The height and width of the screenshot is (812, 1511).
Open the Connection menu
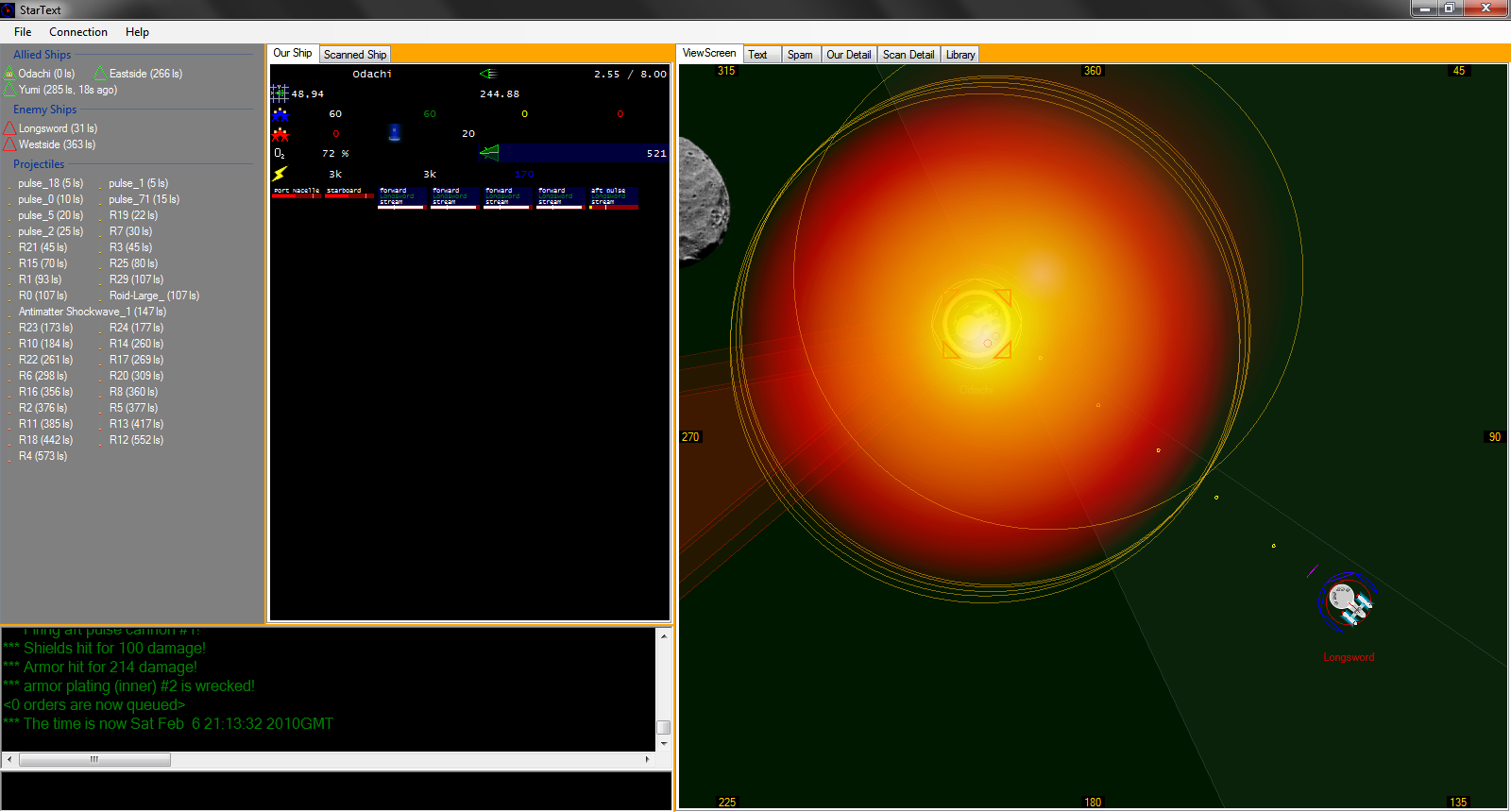click(78, 32)
